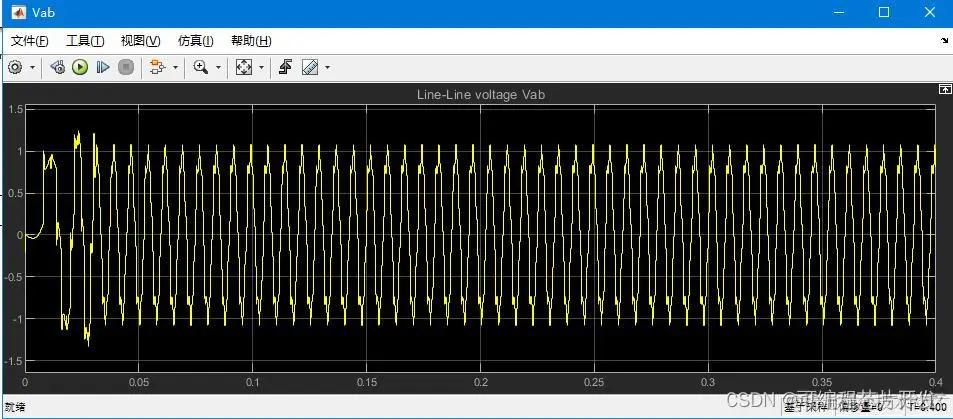Expand the measurements dropdown arrow
The height and width of the screenshot is (419, 953).
(328, 68)
